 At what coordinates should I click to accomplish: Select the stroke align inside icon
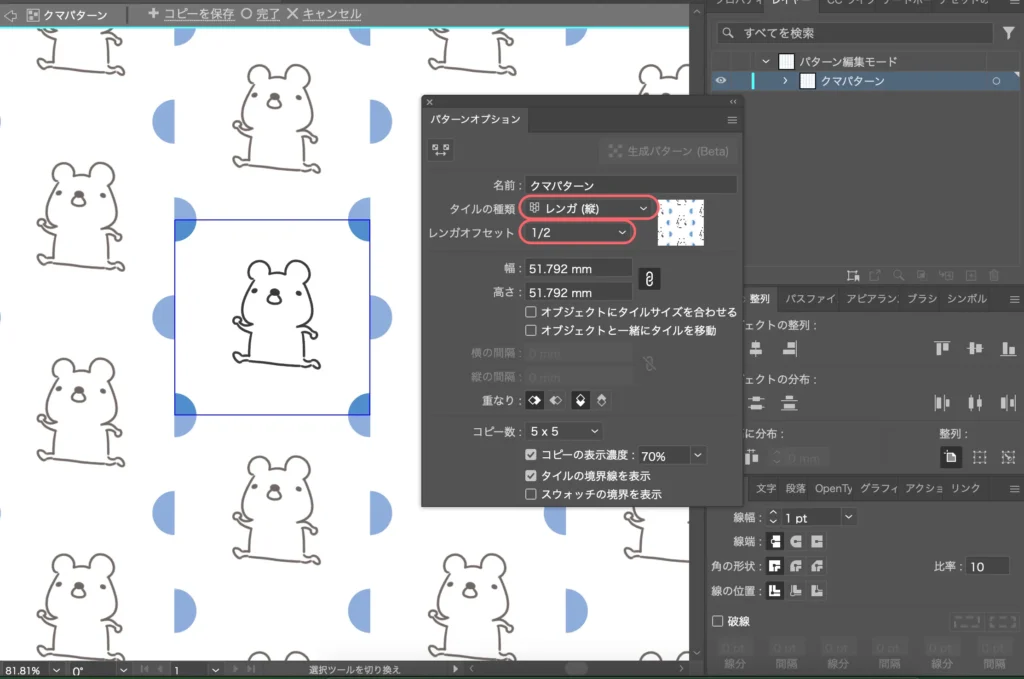click(796, 590)
